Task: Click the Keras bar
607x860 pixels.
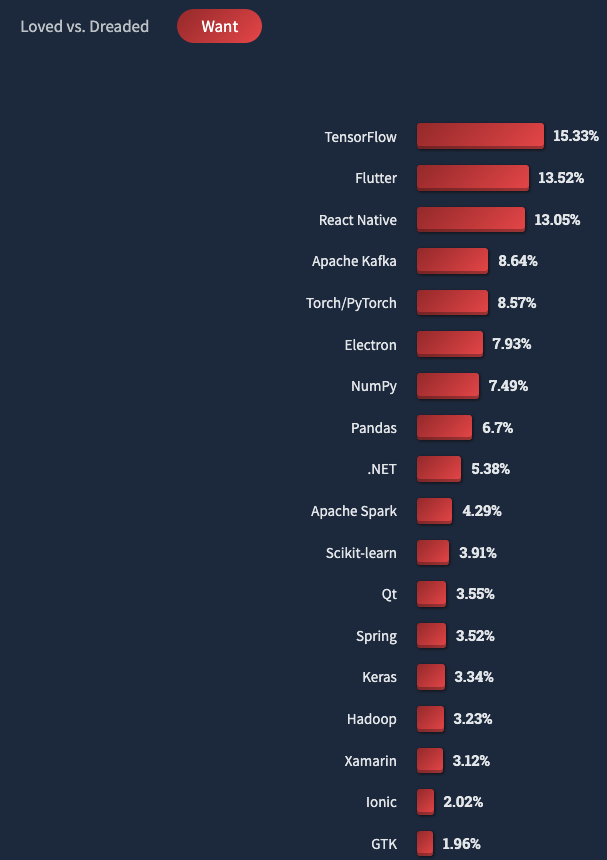Action: [x=431, y=677]
